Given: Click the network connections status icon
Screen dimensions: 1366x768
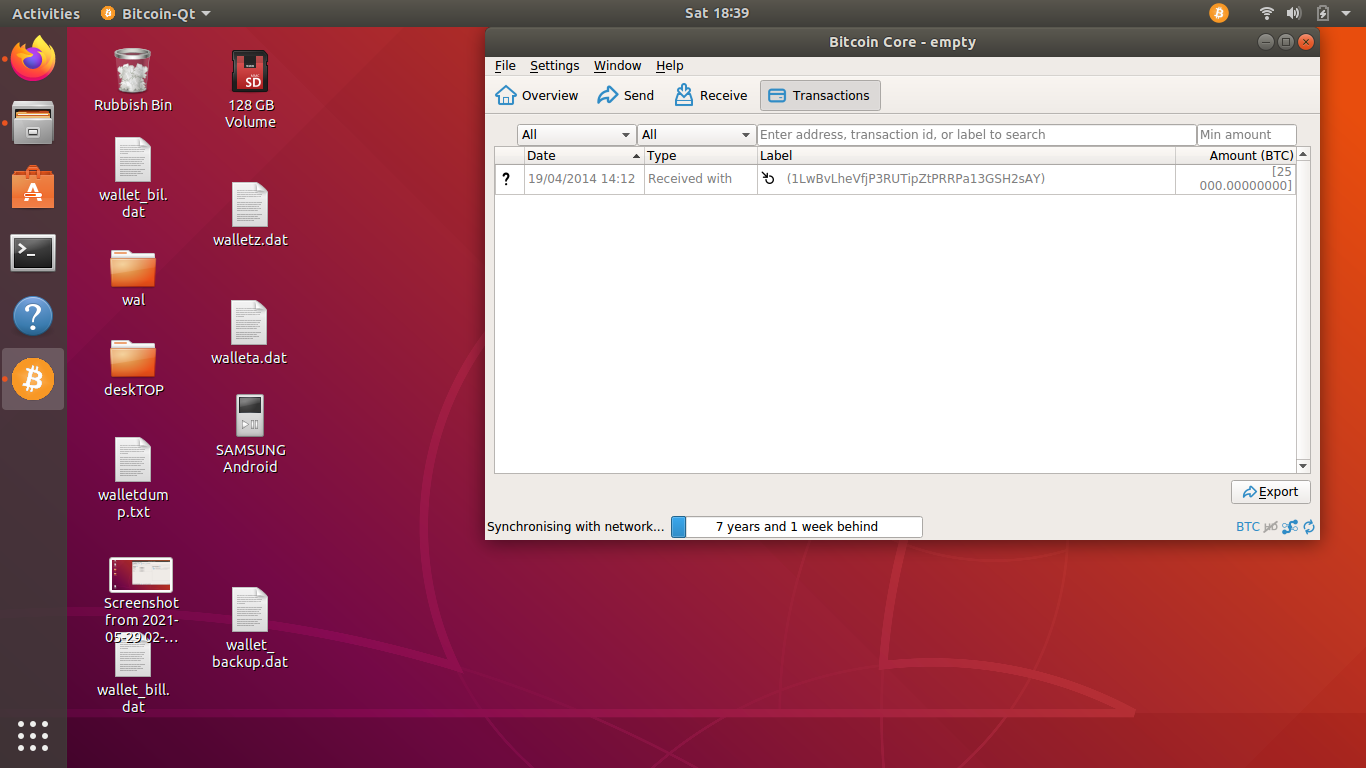Looking at the screenshot, I should [1290, 527].
